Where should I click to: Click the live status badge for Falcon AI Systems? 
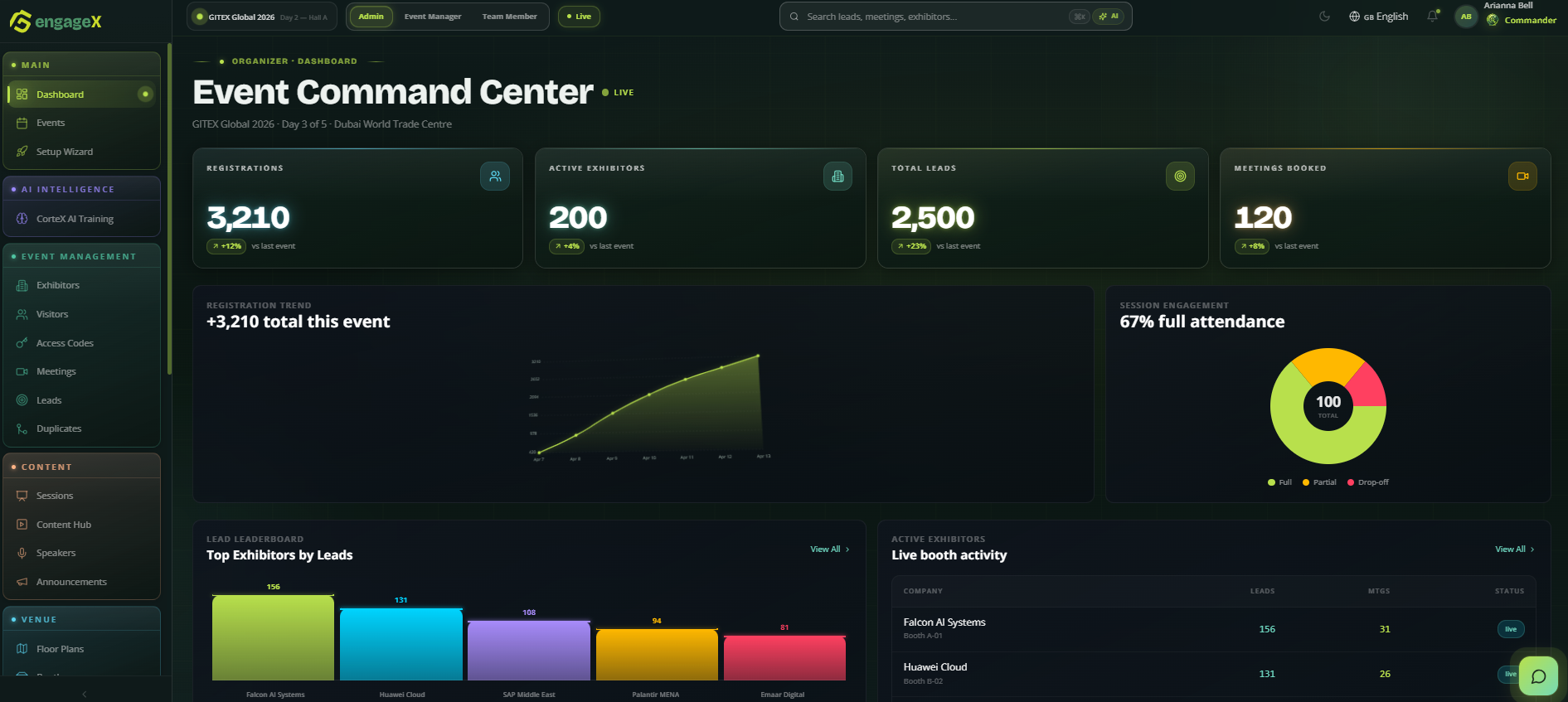click(1511, 629)
